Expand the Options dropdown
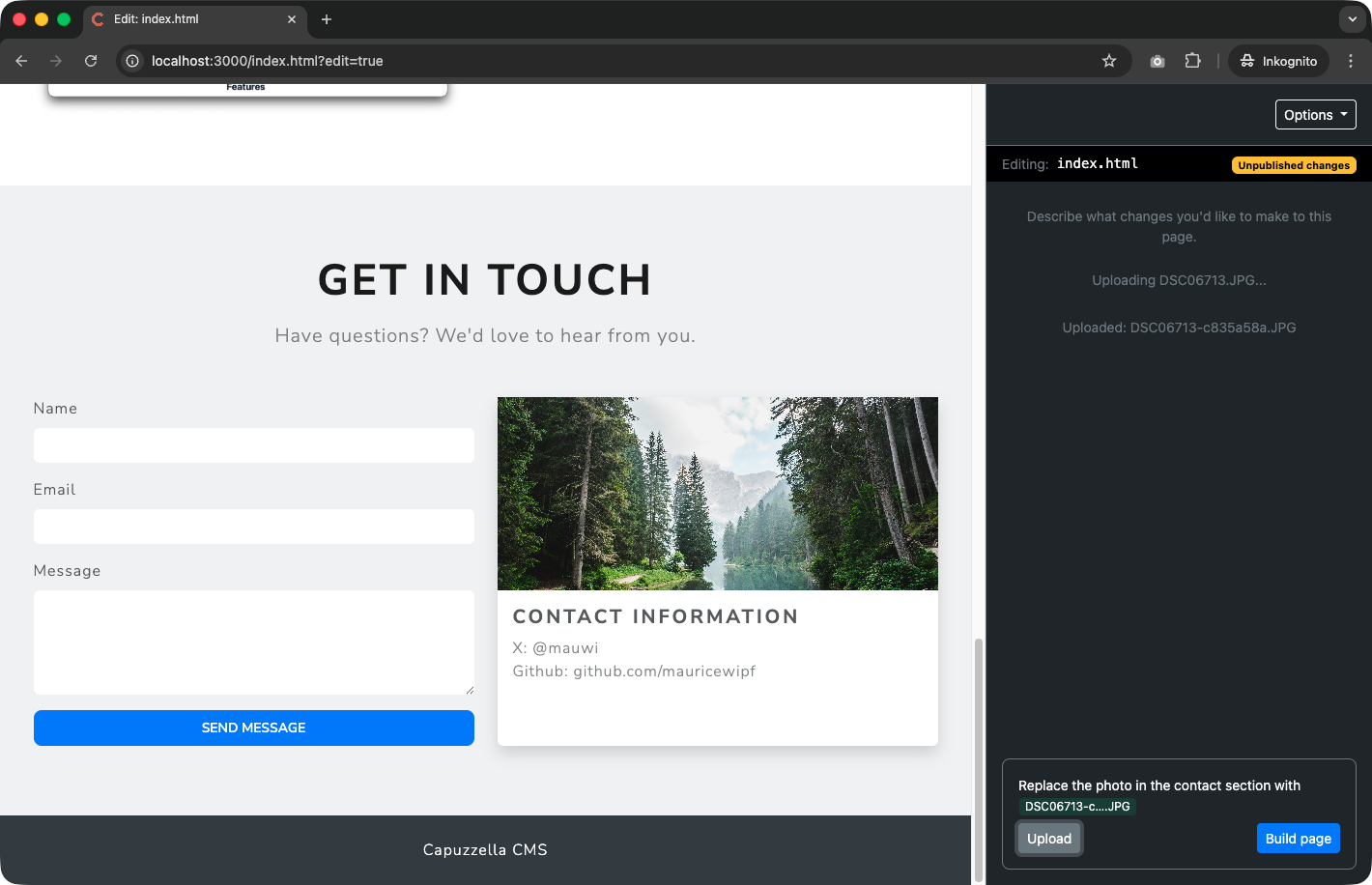The height and width of the screenshot is (885, 1372). [1315, 115]
